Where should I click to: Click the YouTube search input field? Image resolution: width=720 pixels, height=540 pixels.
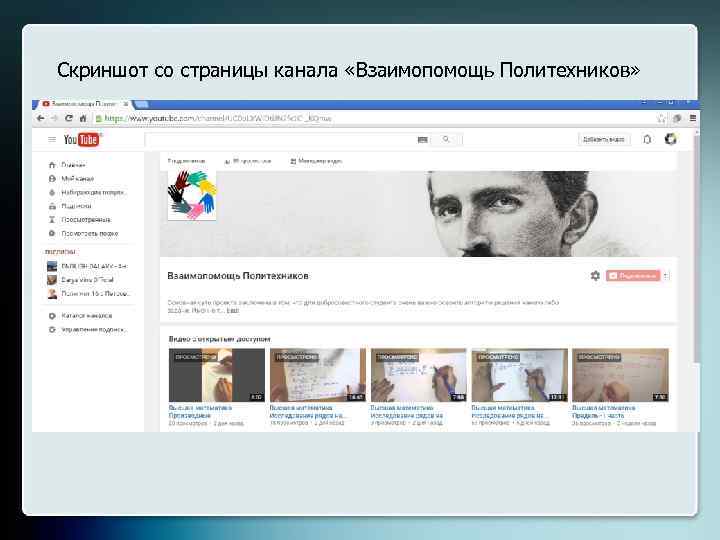tap(280, 139)
